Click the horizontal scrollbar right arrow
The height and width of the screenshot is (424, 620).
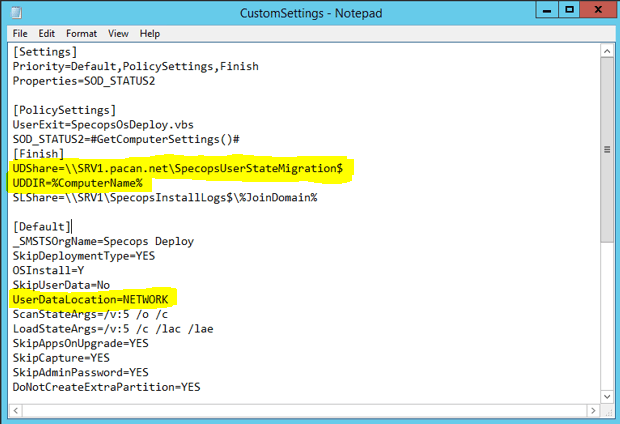coord(593,411)
